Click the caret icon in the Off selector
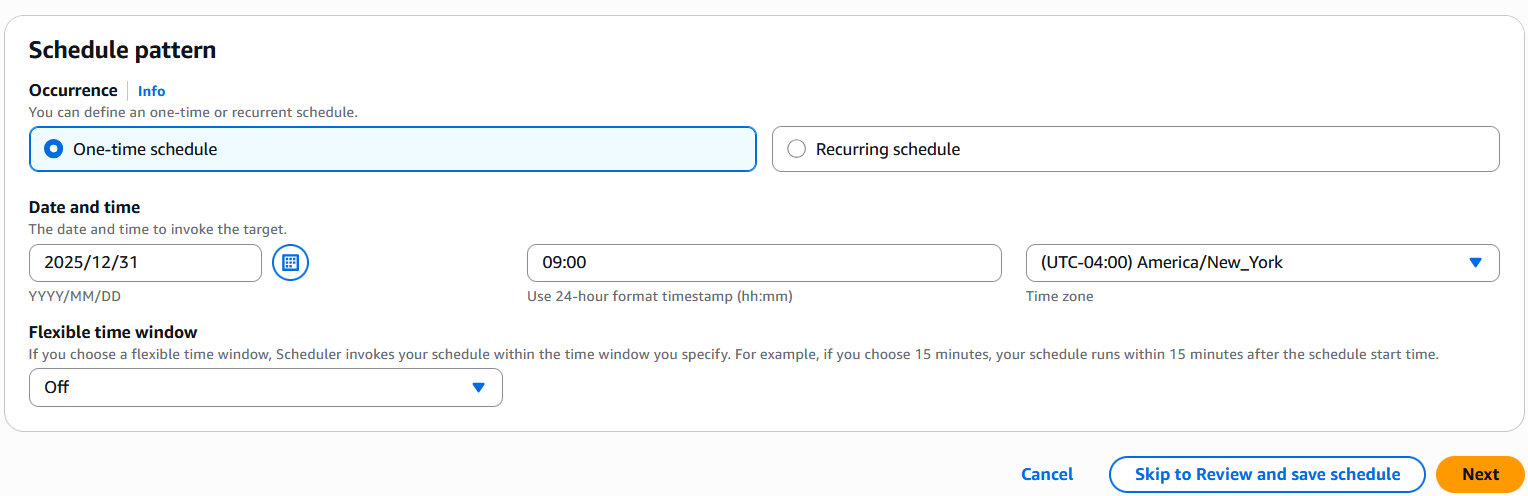Viewport: 1528px width, 496px height. click(x=478, y=387)
